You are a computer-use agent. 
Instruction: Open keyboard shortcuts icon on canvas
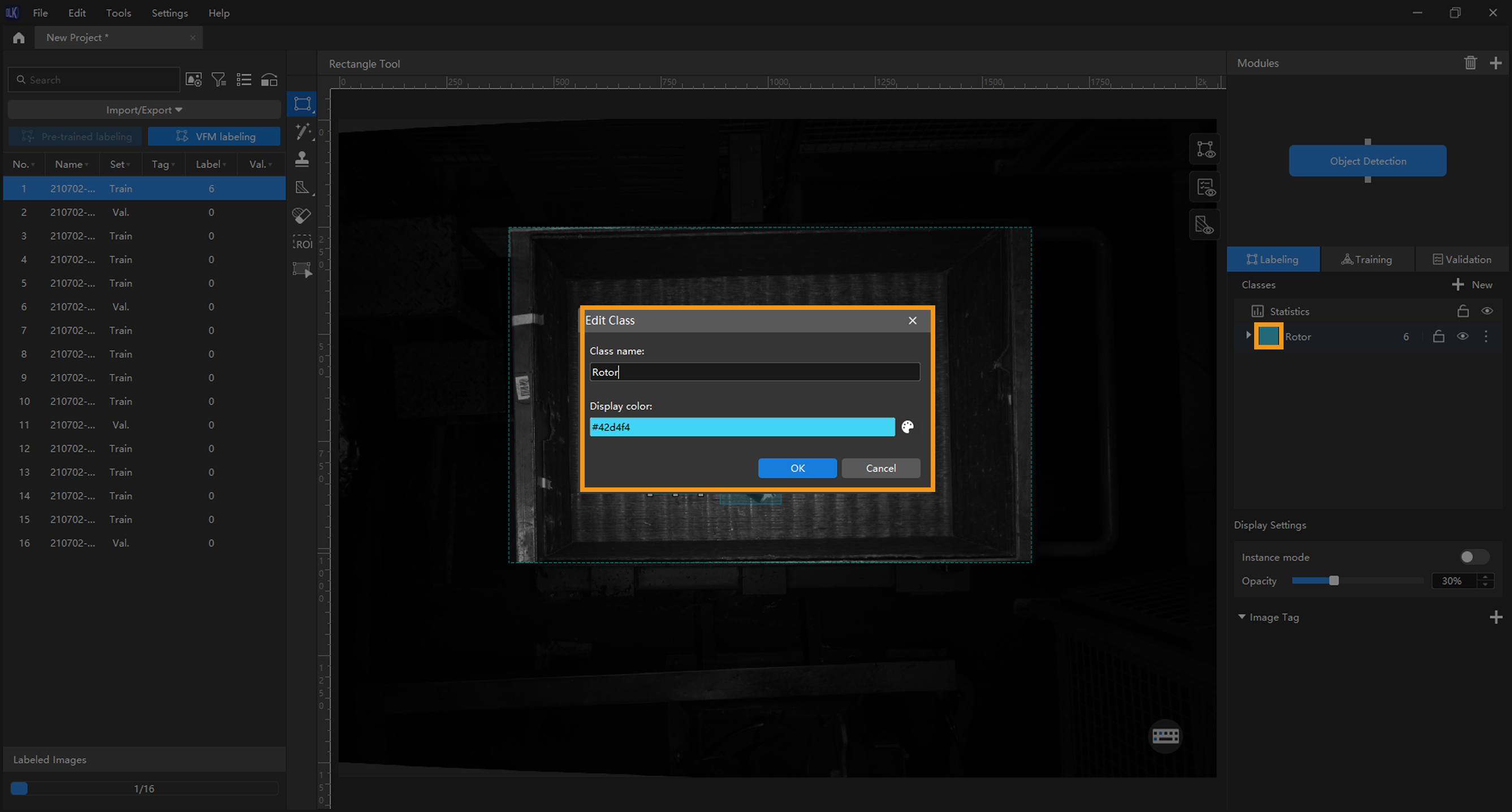point(1165,736)
